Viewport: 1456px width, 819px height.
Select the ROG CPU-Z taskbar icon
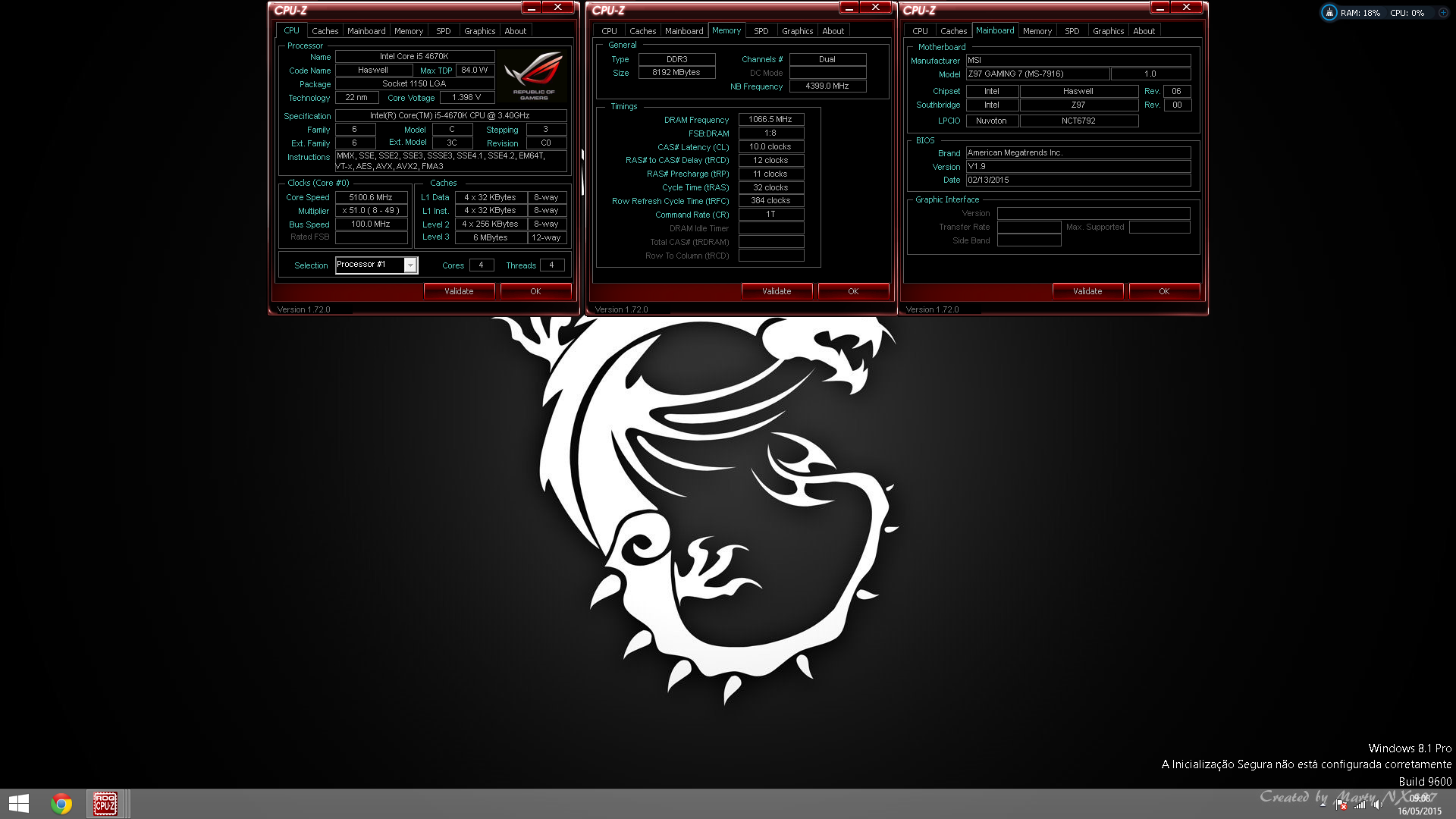click(105, 804)
